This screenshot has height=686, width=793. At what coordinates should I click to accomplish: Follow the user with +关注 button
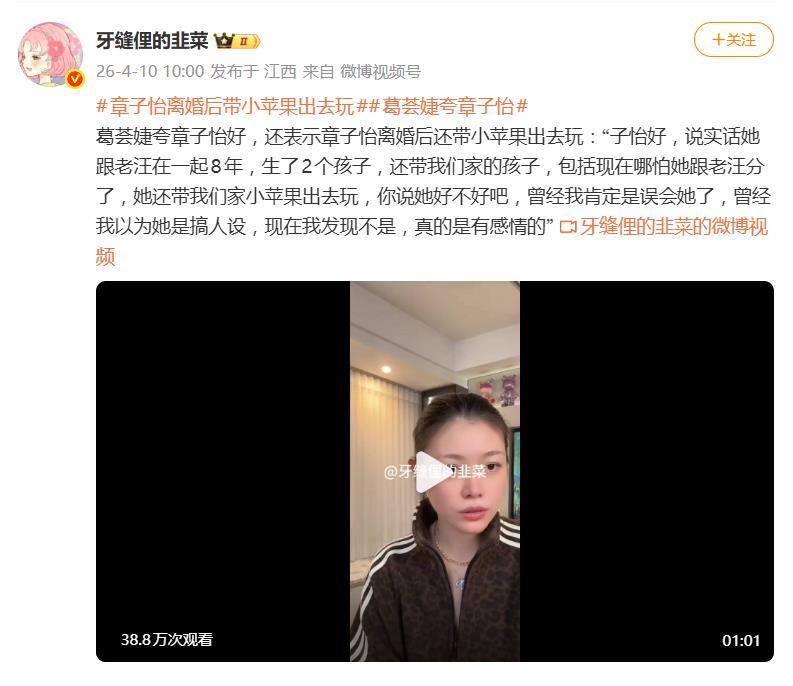tap(734, 39)
